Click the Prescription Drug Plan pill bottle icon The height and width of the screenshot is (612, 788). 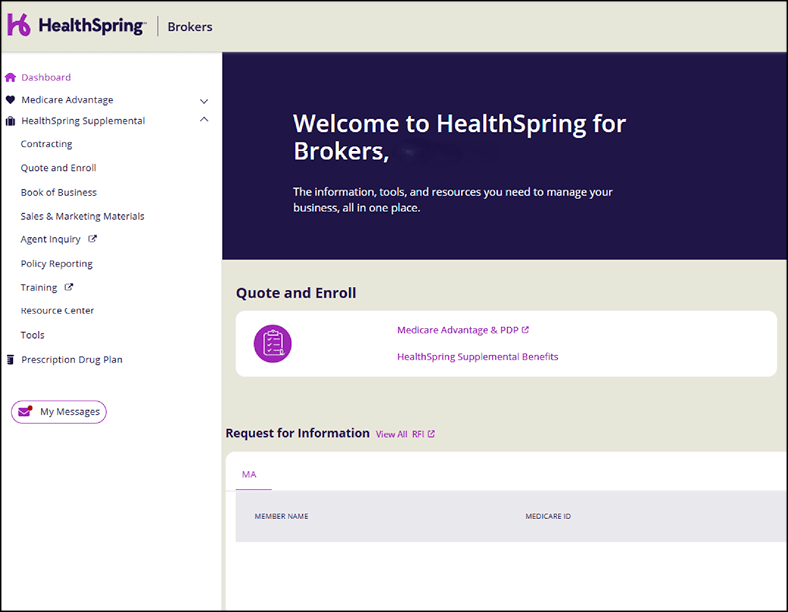click(x=10, y=359)
